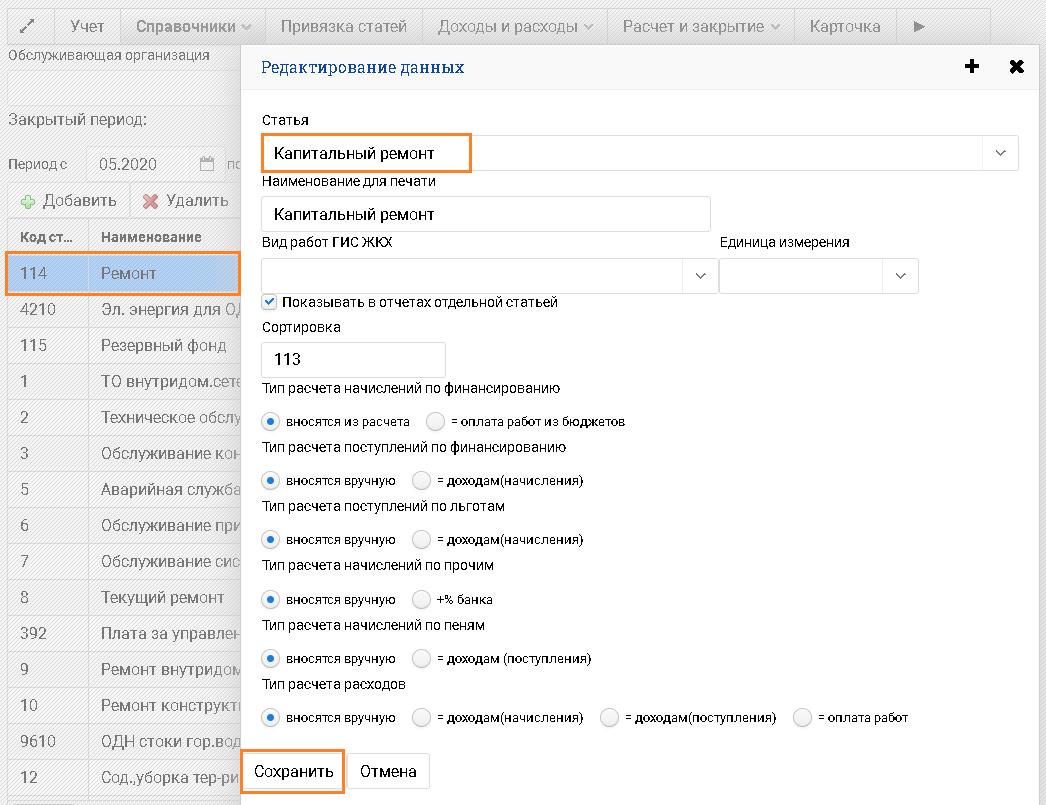Viewport: 1046px width, 805px height.
Task: Expand the Статья dropdown arrow
Action: pyautogui.click(x=1000, y=154)
